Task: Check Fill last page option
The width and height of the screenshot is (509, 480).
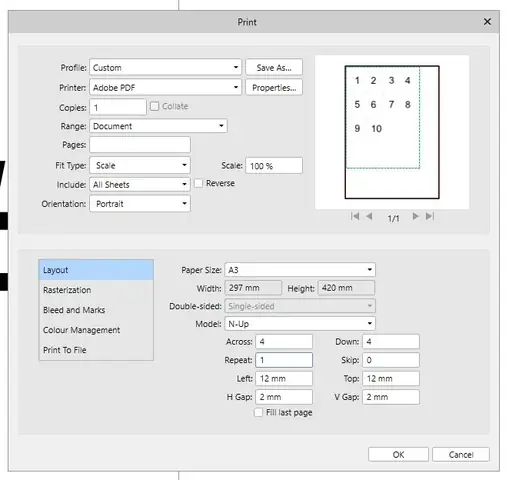Action: point(258,413)
